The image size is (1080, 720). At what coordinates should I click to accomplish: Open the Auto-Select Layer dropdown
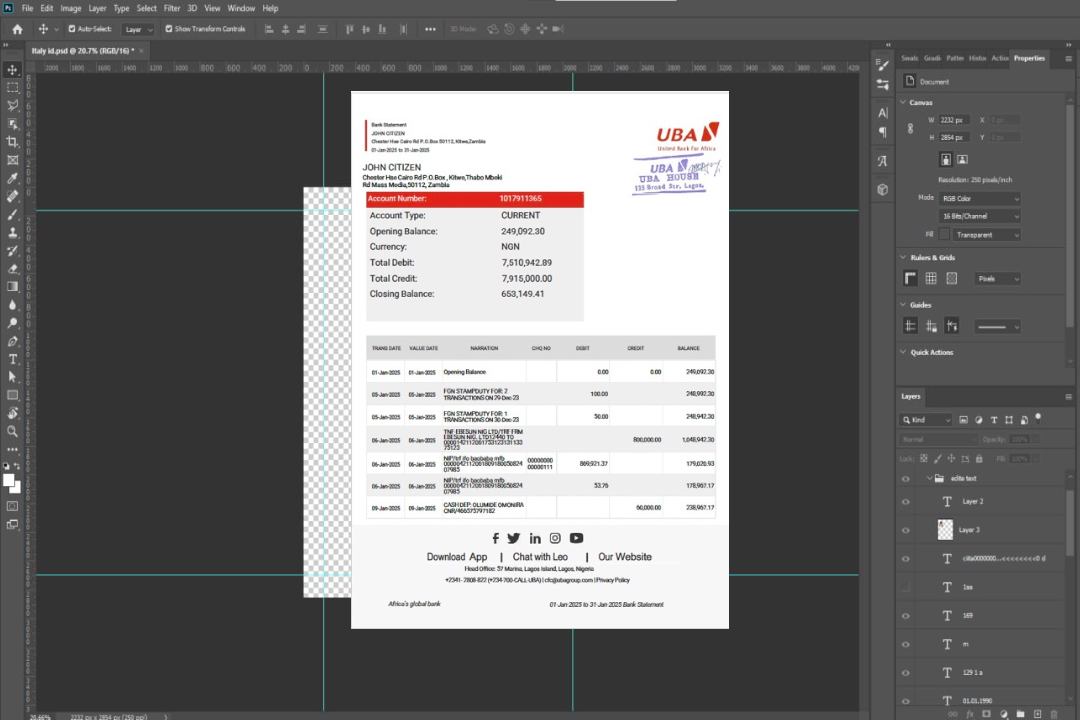[138, 29]
